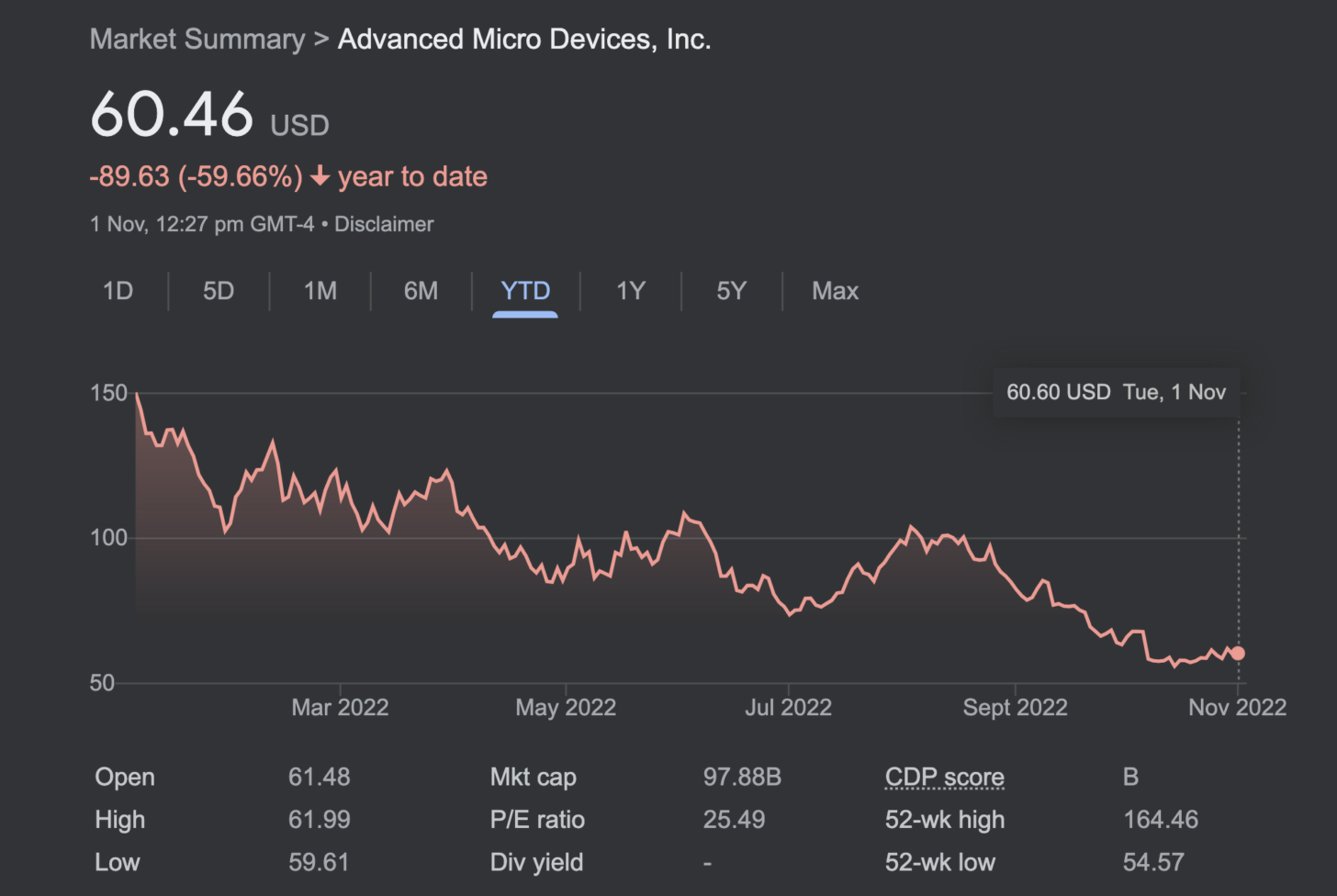Viewport: 1337px width, 896px height.
Task: Click the chart's current price marker dot
Action: click(x=1238, y=653)
